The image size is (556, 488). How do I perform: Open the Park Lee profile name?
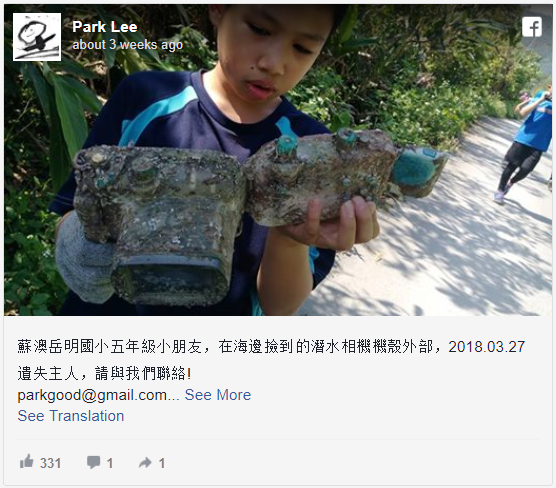[x=105, y=27]
